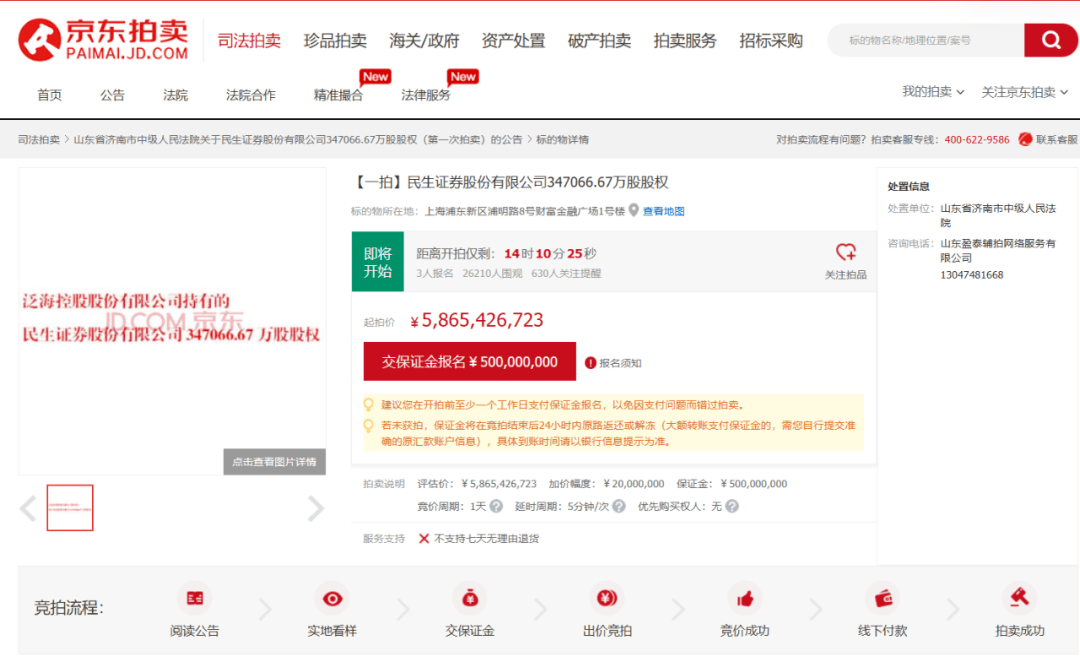Expand the 关注京东拍卖 dropdown

pyautogui.click(x=1024, y=92)
